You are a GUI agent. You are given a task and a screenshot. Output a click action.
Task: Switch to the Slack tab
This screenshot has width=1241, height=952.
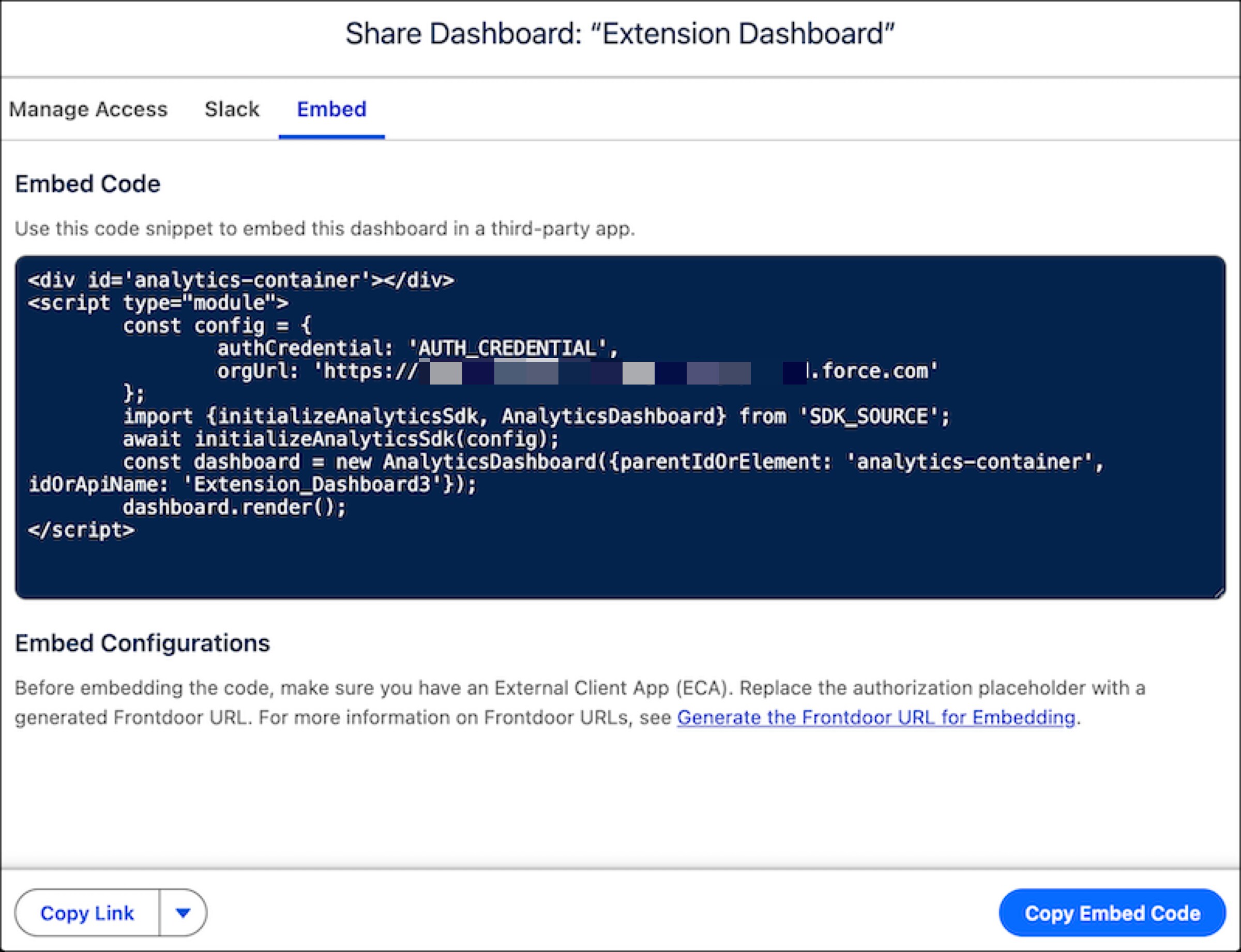[x=232, y=110]
